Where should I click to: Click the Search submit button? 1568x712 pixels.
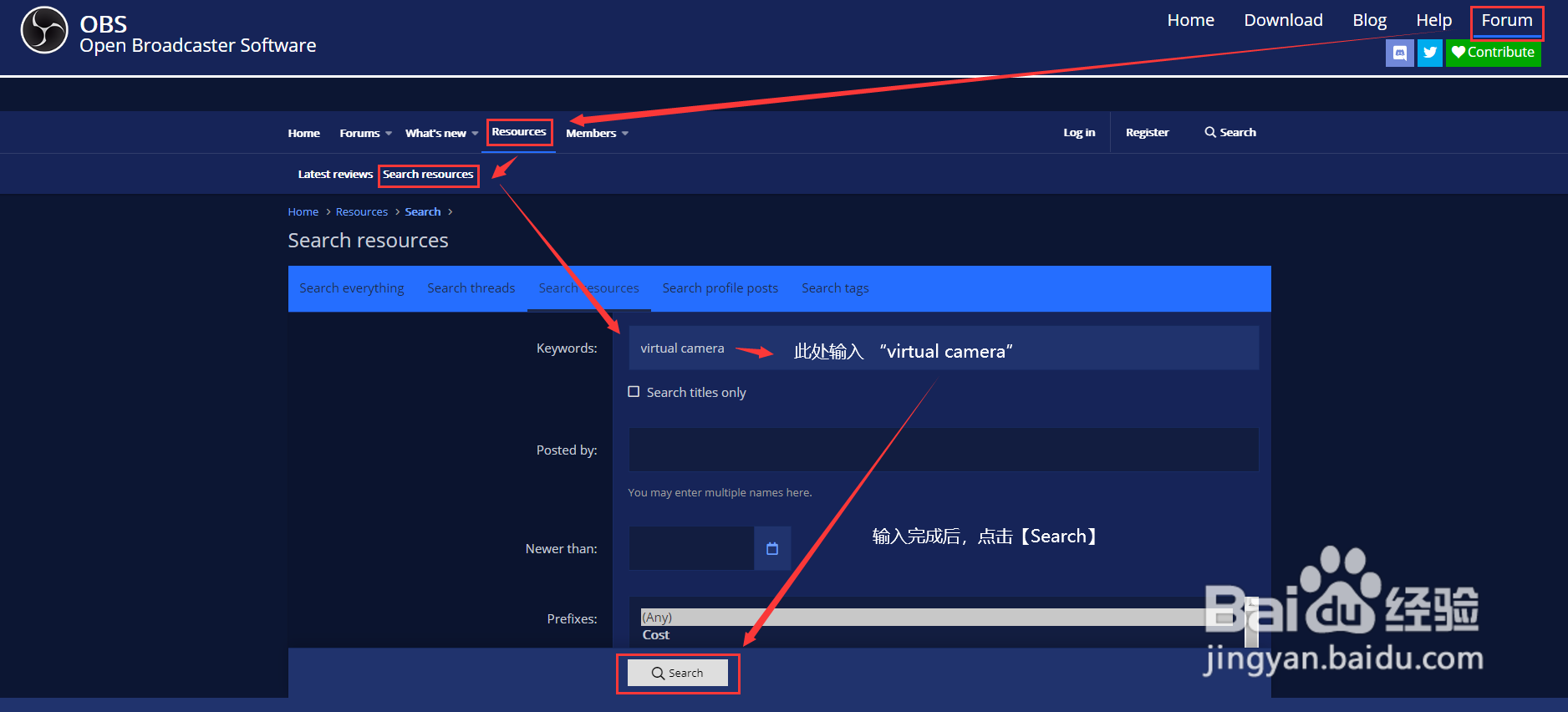pos(678,673)
